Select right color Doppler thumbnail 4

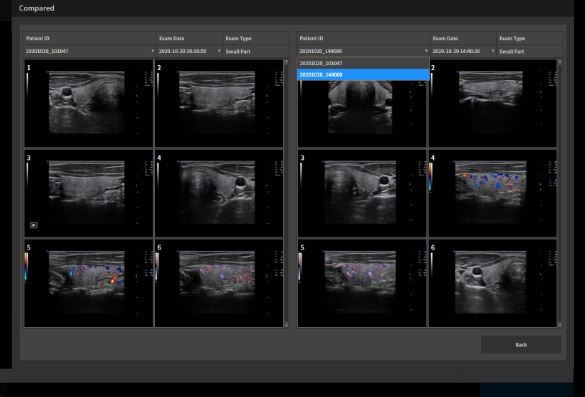pyautogui.click(x=492, y=193)
